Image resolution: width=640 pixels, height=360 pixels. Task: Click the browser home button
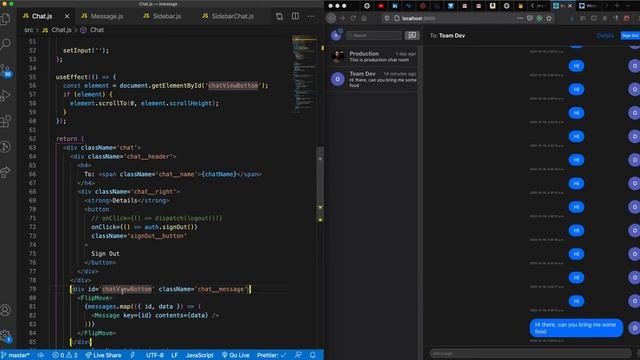point(364,18)
